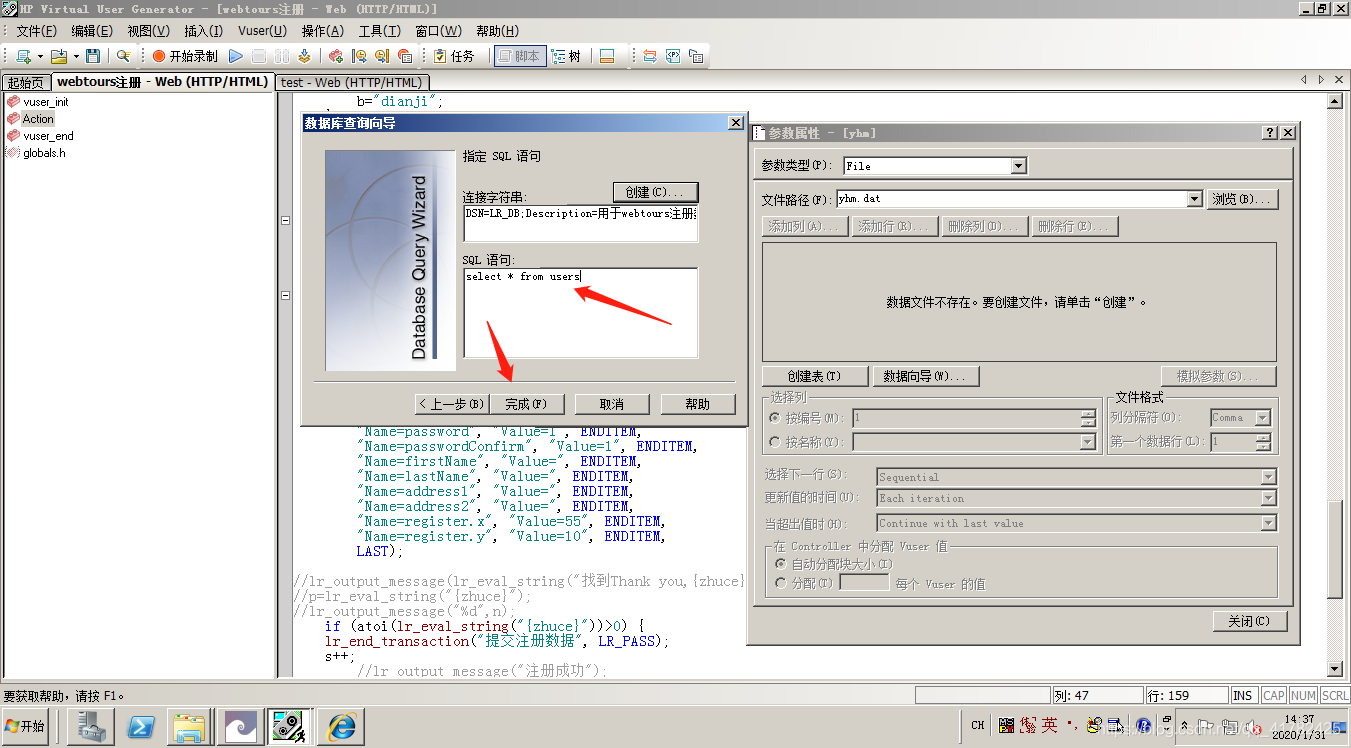Open the 工具(T) menu
This screenshot has width=1351, height=748.
380,31
